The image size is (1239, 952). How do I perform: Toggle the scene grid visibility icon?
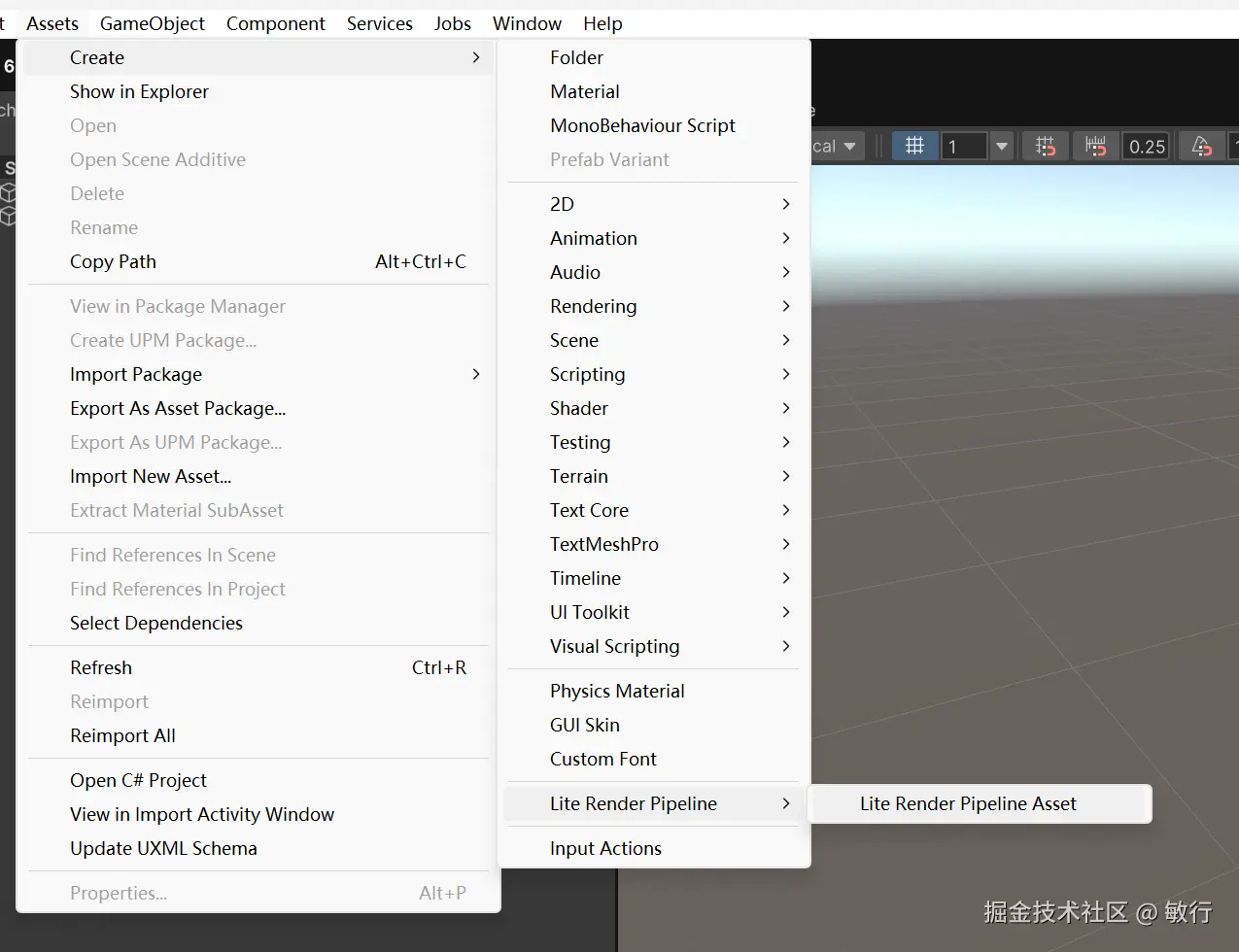click(914, 147)
